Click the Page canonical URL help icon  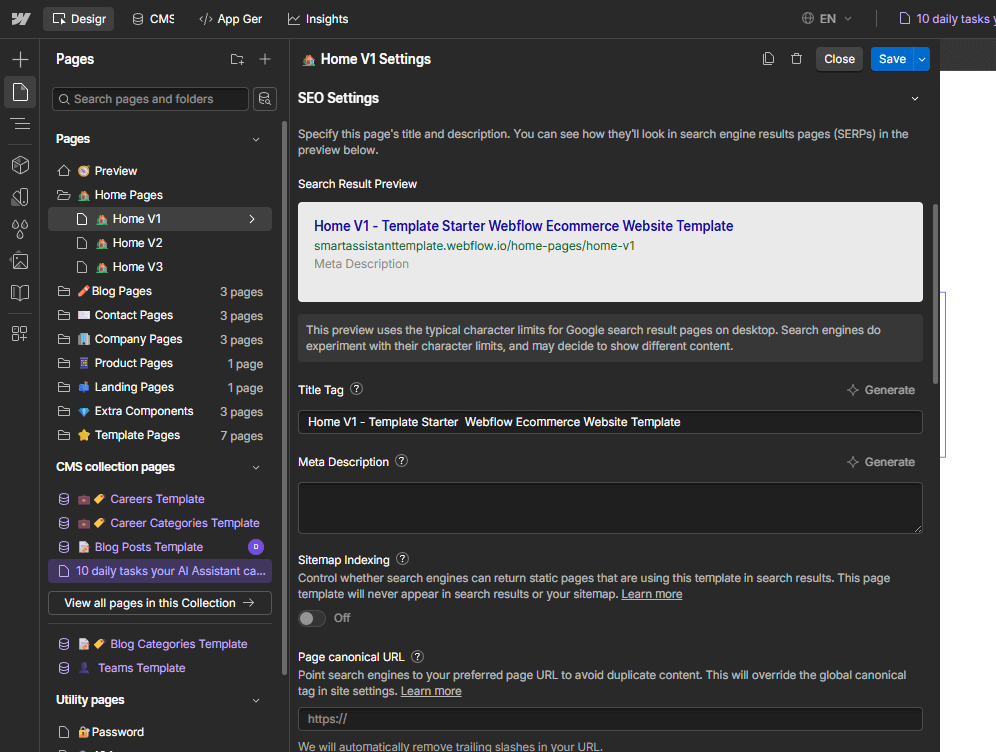point(417,657)
